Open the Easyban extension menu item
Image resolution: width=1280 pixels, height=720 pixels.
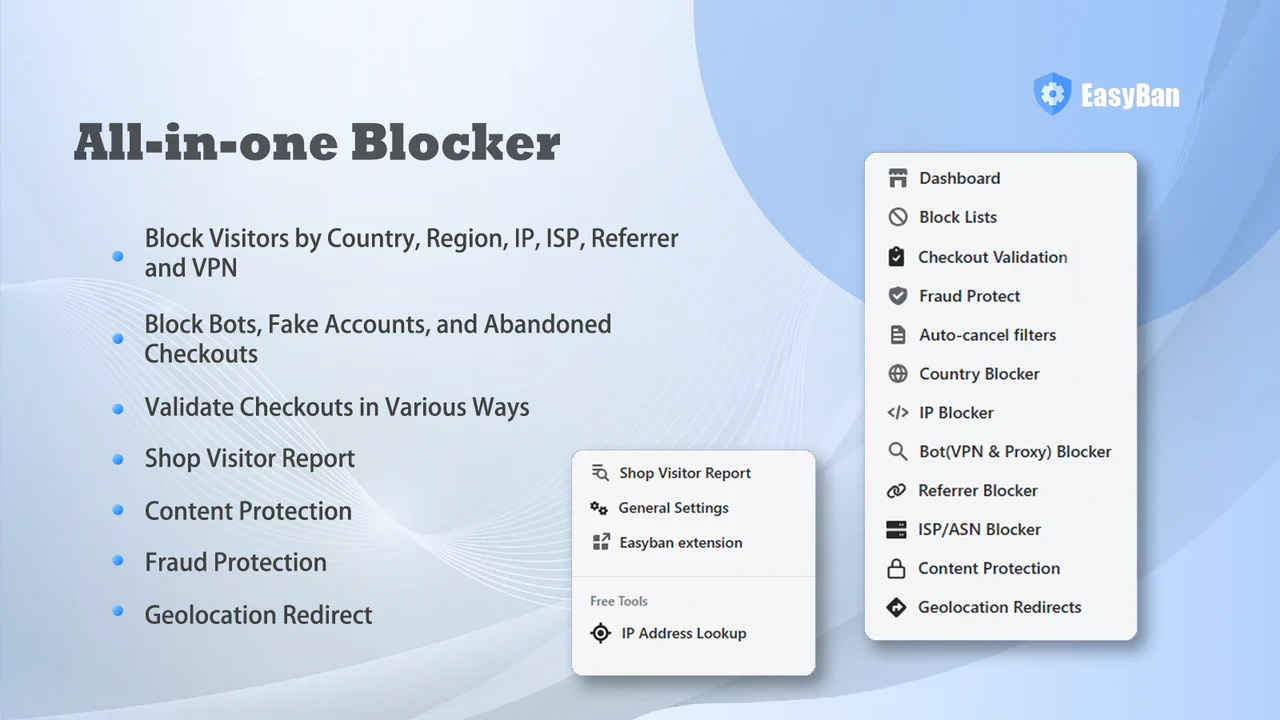[x=680, y=542]
